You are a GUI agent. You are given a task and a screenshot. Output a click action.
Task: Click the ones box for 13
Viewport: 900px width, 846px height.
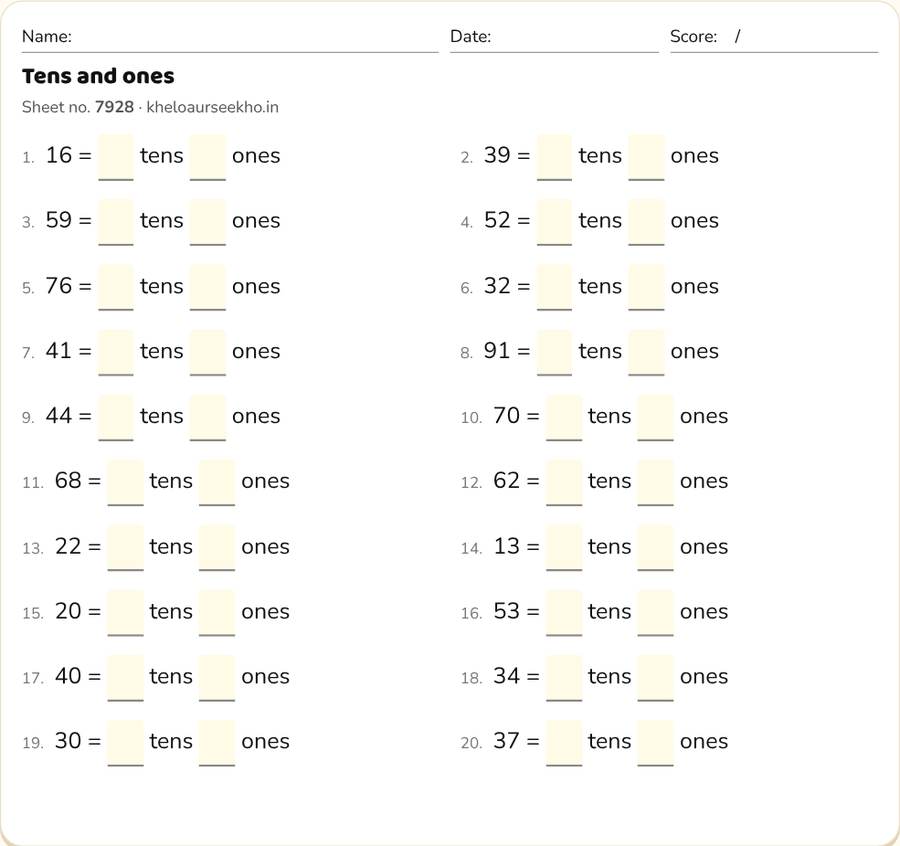tap(655, 548)
